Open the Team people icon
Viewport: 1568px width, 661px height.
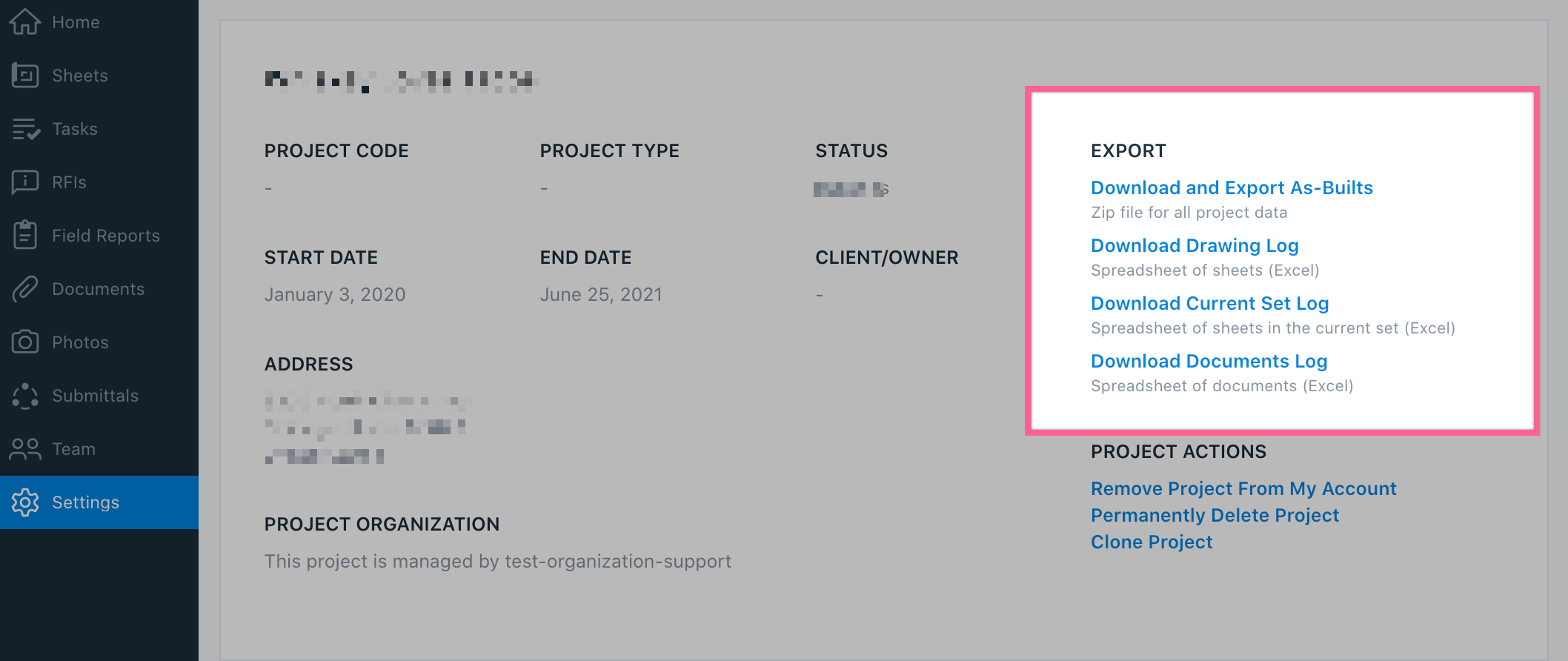pos(25,449)
